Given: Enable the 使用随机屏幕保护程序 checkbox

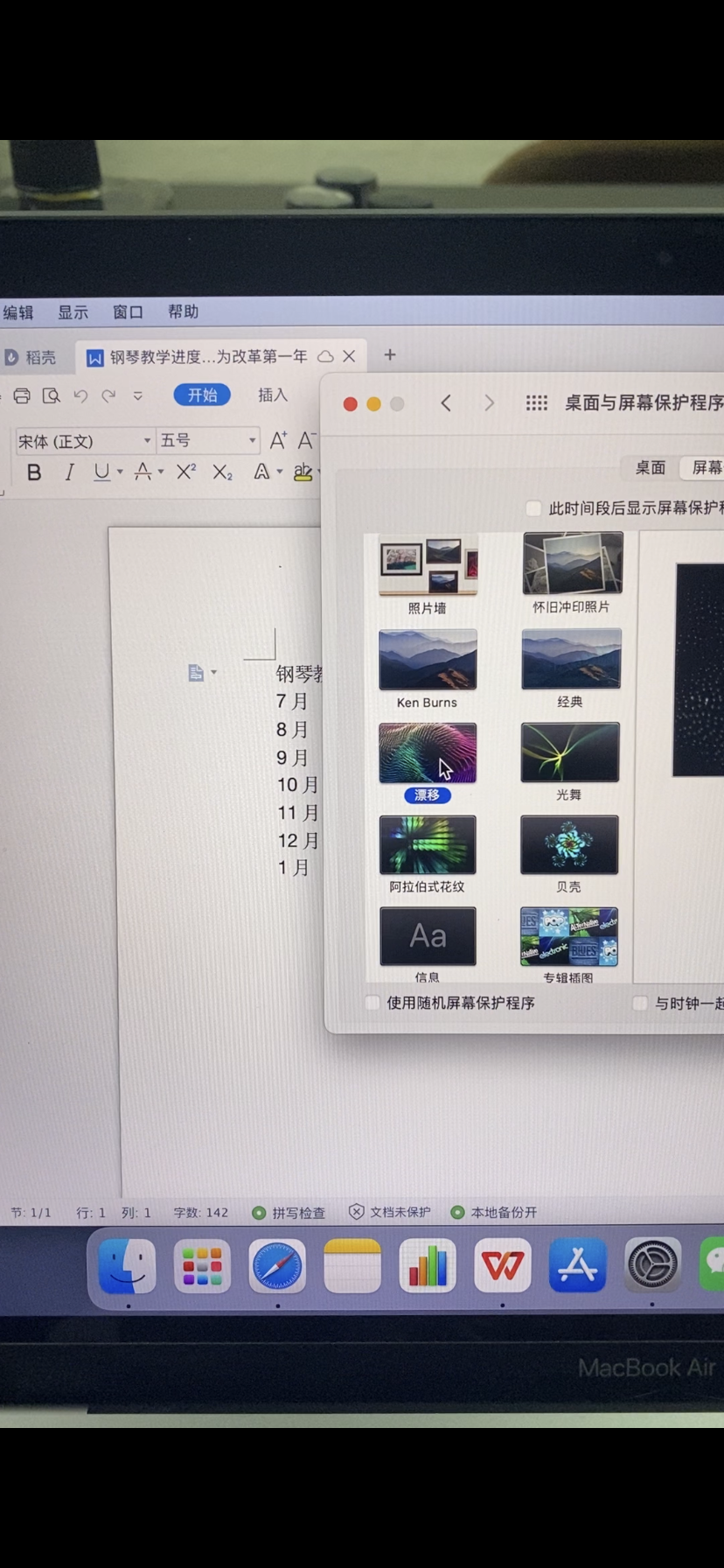Looking at the screenshot, I should pyautogui.click(x=373, y=1003).
